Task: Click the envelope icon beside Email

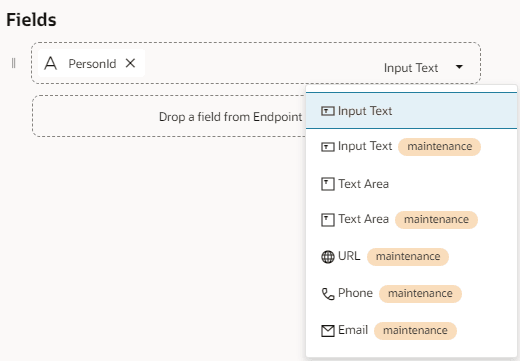Action: click(328, 331)
